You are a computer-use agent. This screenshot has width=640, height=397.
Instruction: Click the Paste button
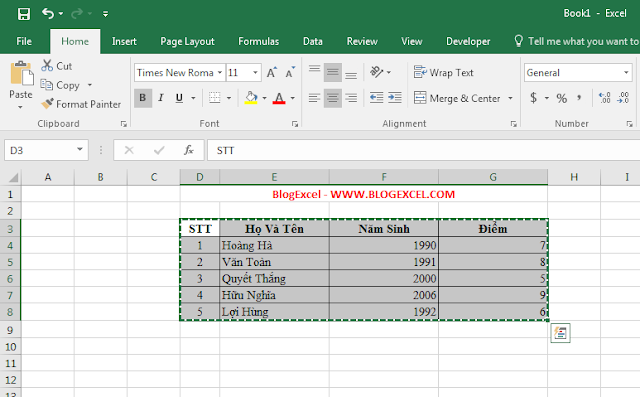click(21, 85)
